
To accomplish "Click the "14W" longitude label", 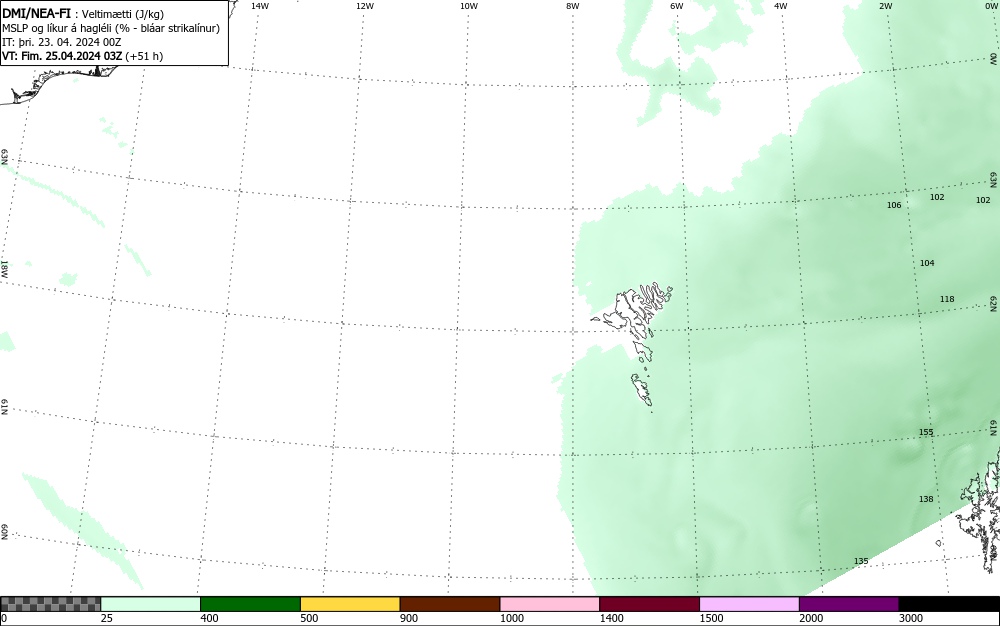I will tap(260, 6).
